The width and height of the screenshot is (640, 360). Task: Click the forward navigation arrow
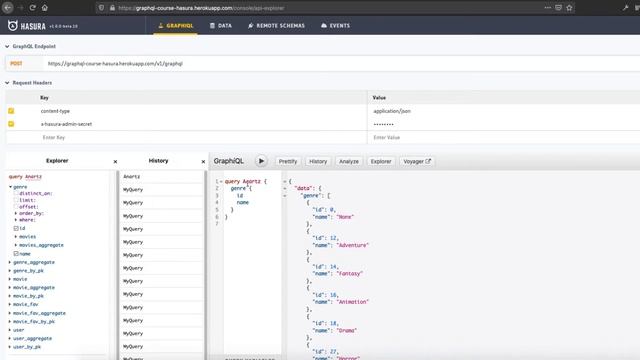(20, 8)
